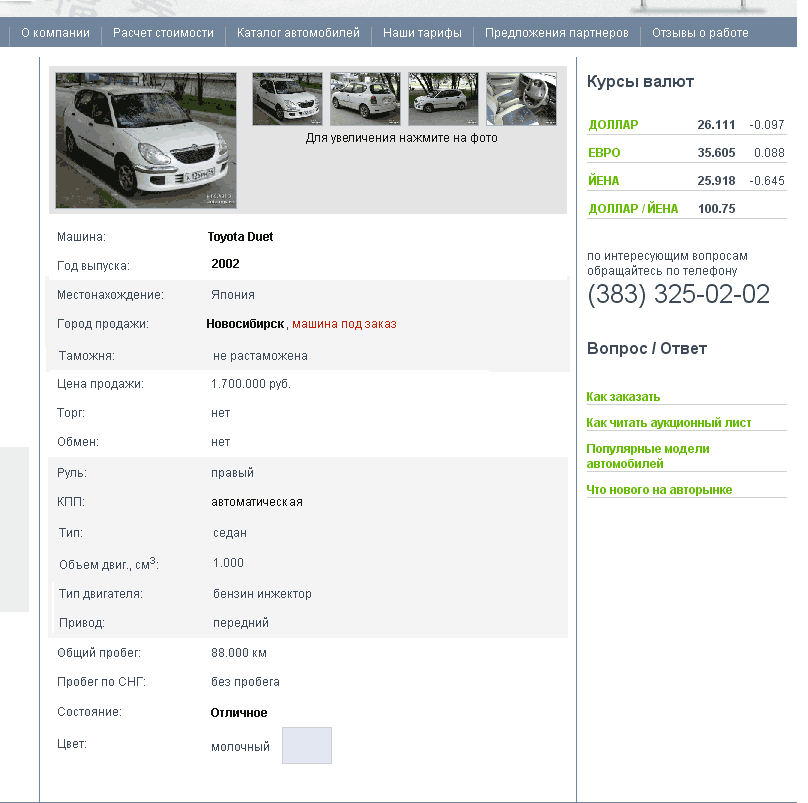
Task: Click the '100.75' dollar/yen value
Action: point(716,209)
